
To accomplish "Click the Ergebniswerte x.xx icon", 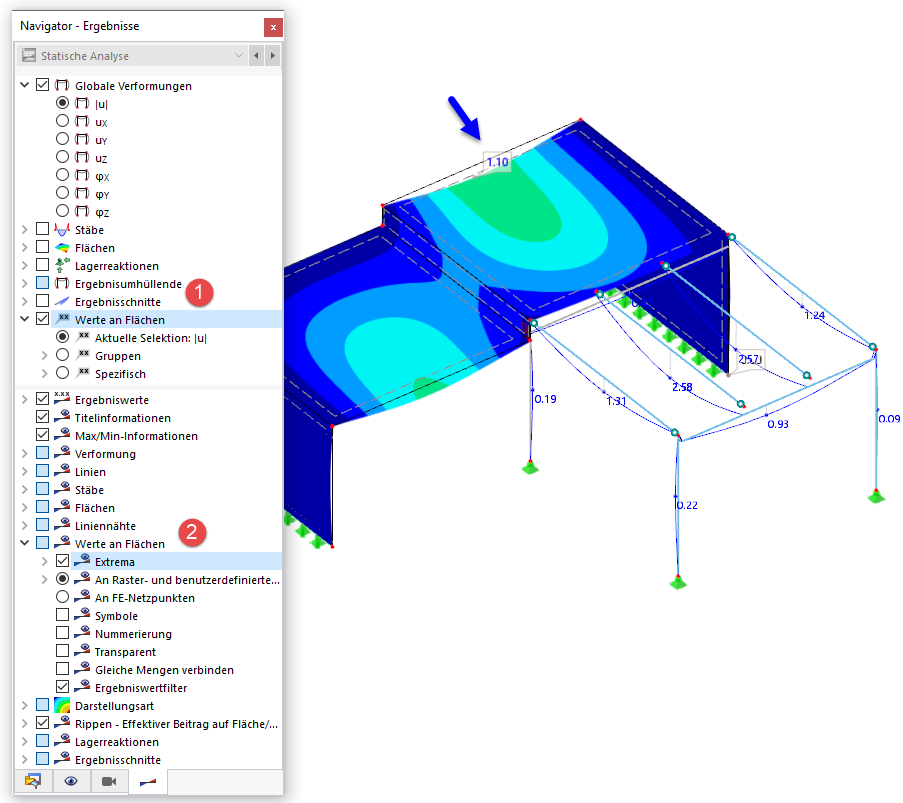I will click(x=62, y=398).
